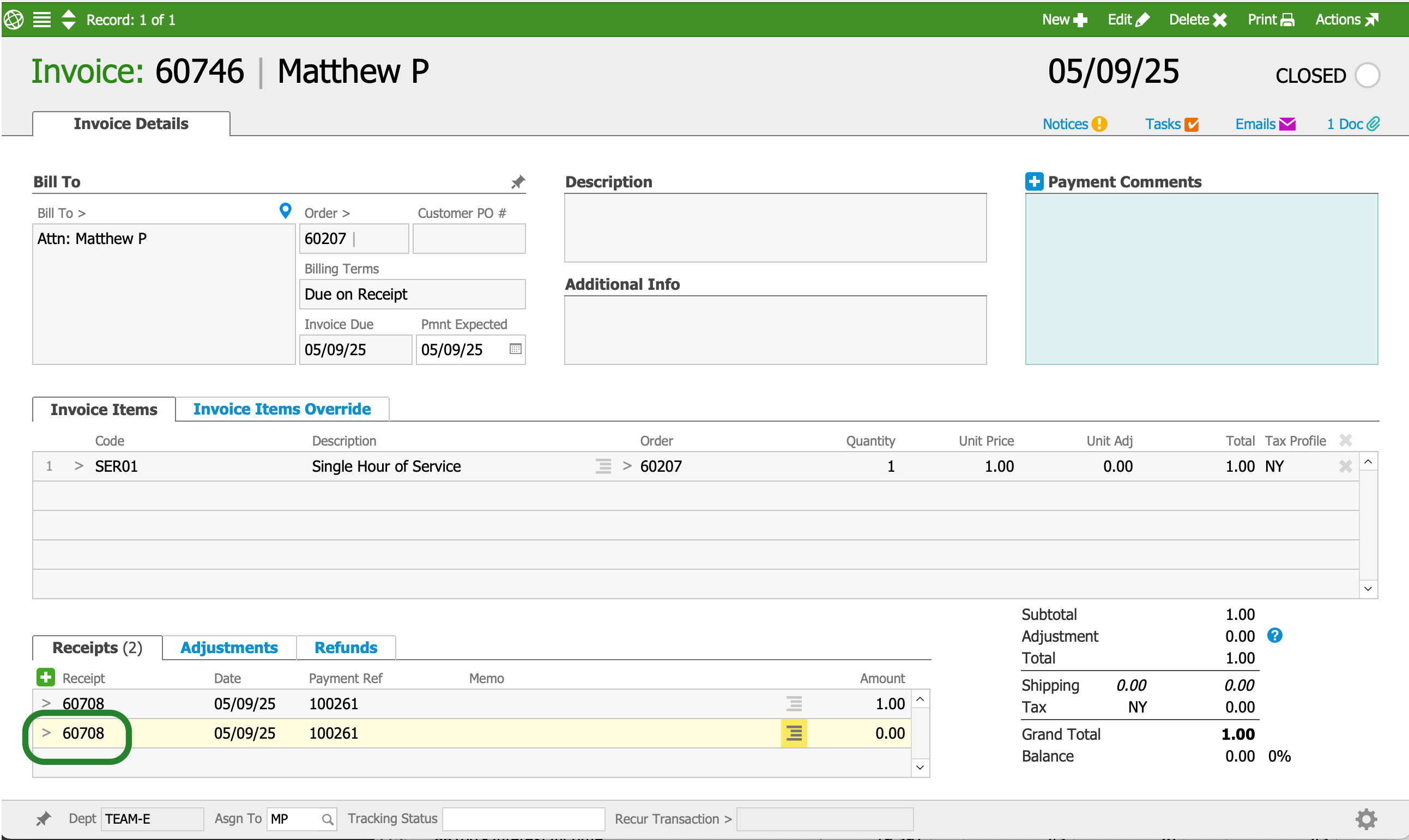The image size is (1409, 840).
Task: Click the Customer PO # input field
Action: 468,239
